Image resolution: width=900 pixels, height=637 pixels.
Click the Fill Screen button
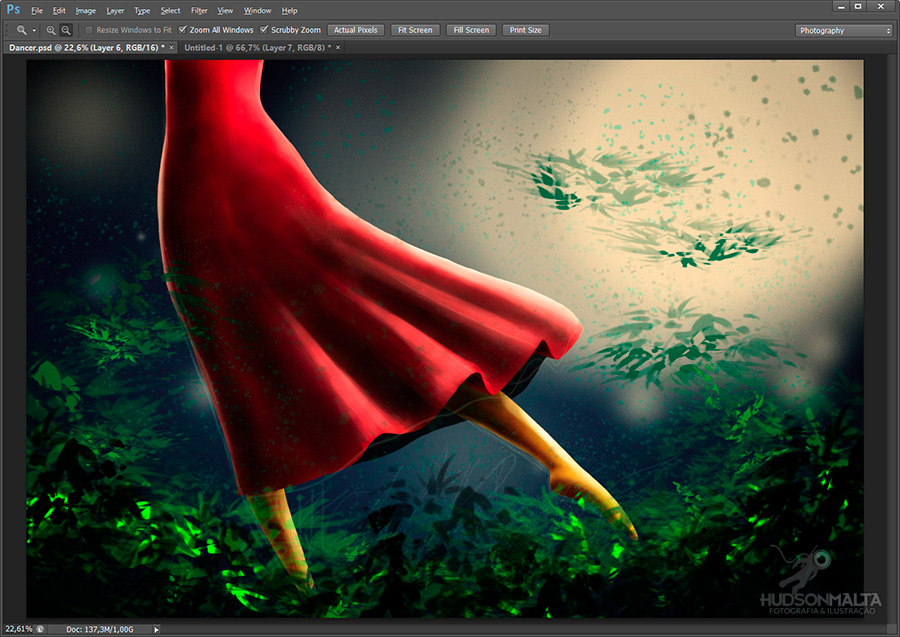[471, 30]
